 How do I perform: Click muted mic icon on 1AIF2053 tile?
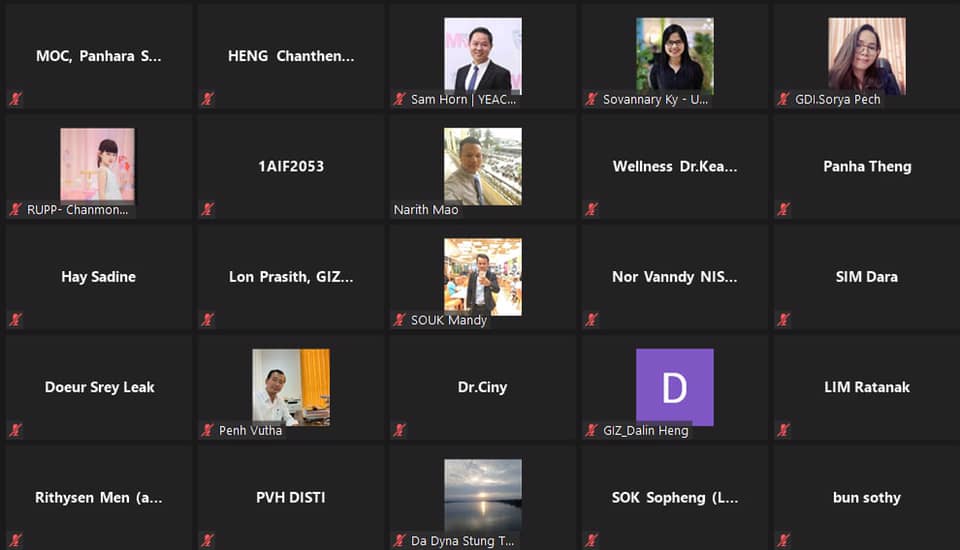coord(208,209)
